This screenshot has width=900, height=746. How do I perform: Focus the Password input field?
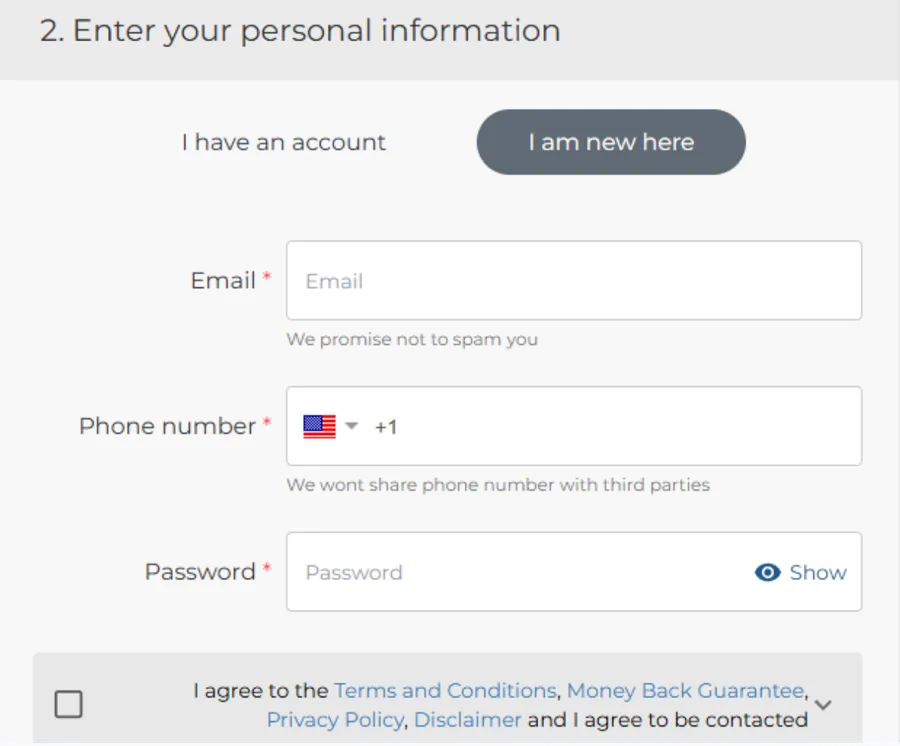pos(520,573)
